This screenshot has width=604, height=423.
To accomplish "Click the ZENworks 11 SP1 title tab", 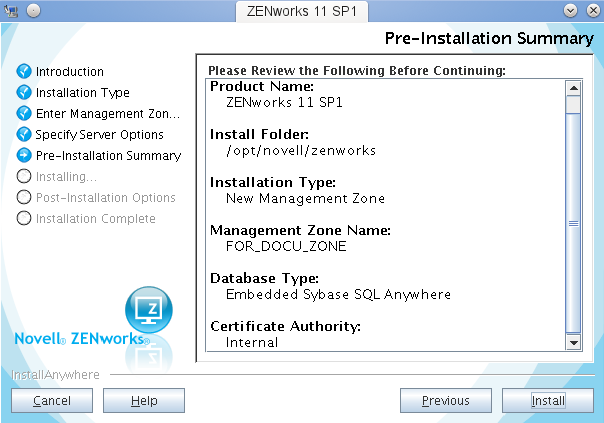I will 301,11.
